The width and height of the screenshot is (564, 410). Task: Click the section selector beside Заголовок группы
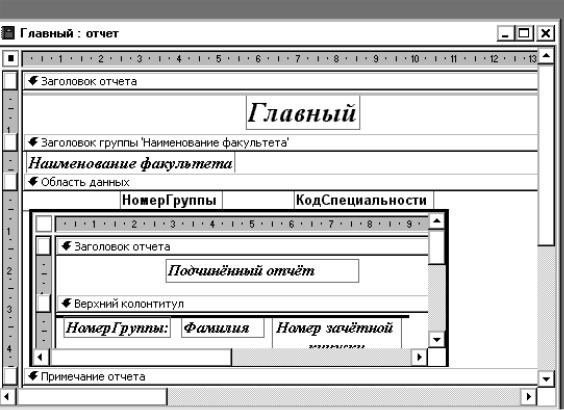[10, 142]
